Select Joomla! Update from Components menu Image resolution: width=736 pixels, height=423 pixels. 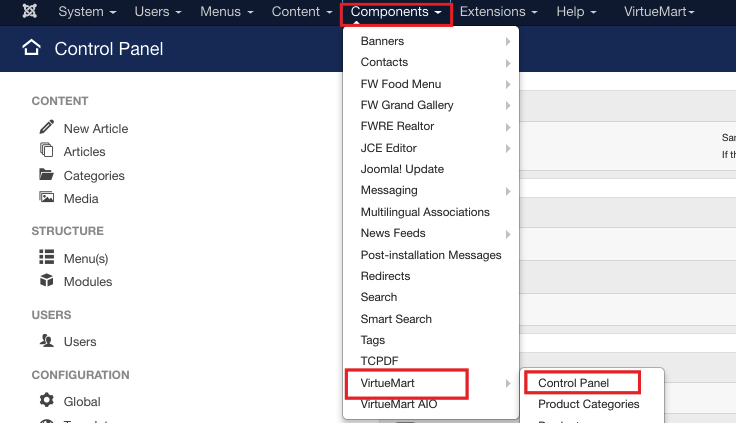pyautogui.click(x=402, y=169)
